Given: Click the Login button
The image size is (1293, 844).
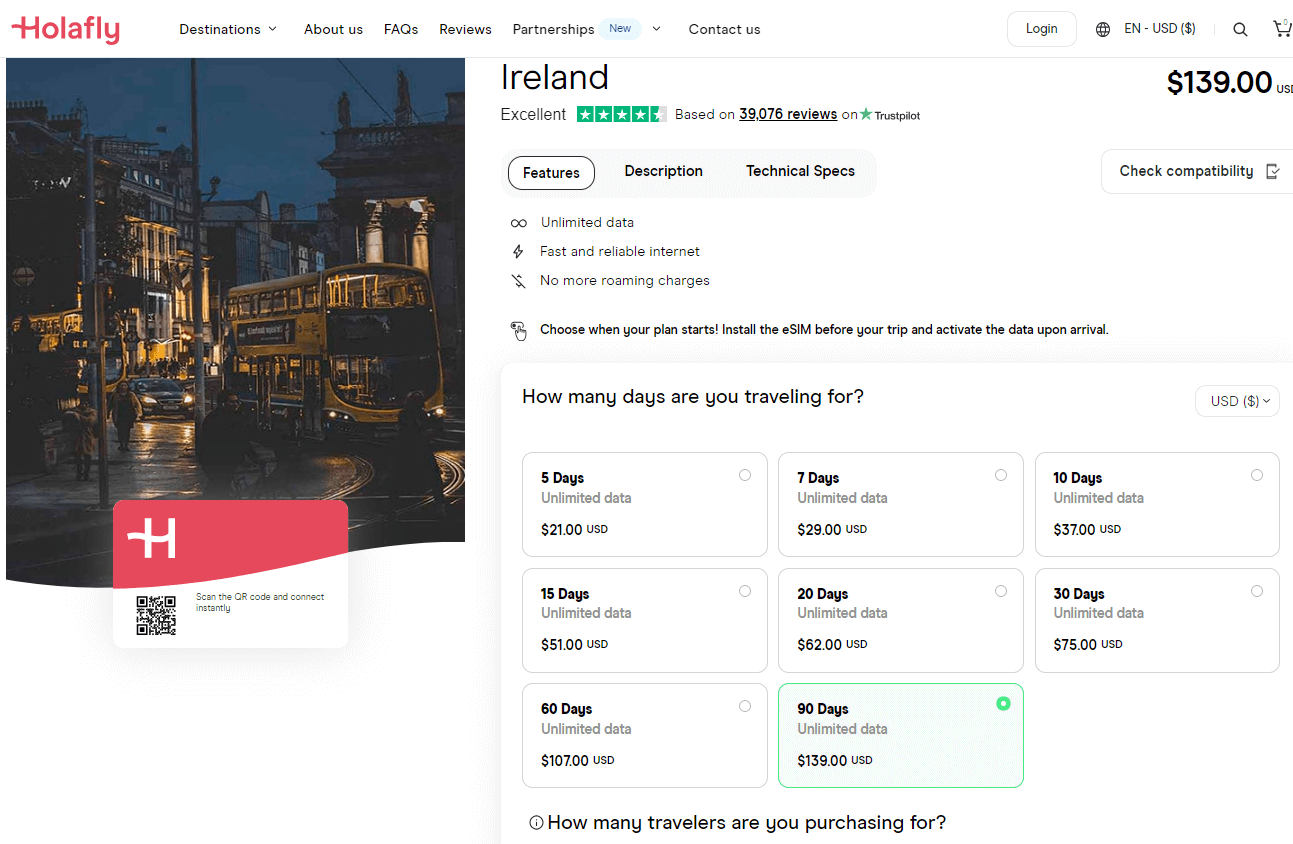Looking at the screenshot, I should click(x=1041, y=29).
